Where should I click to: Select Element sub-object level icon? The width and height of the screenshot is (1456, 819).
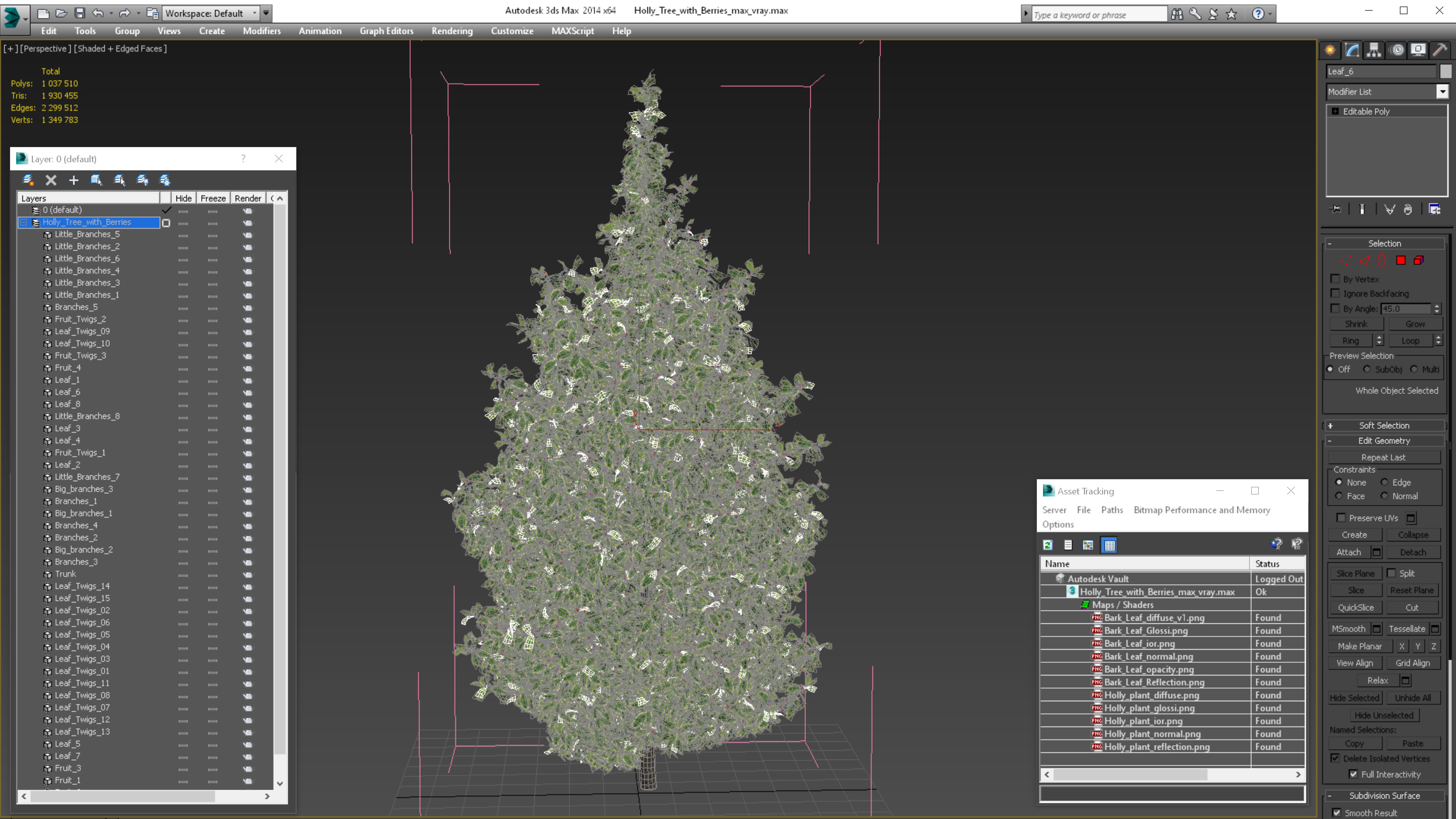1419,260
